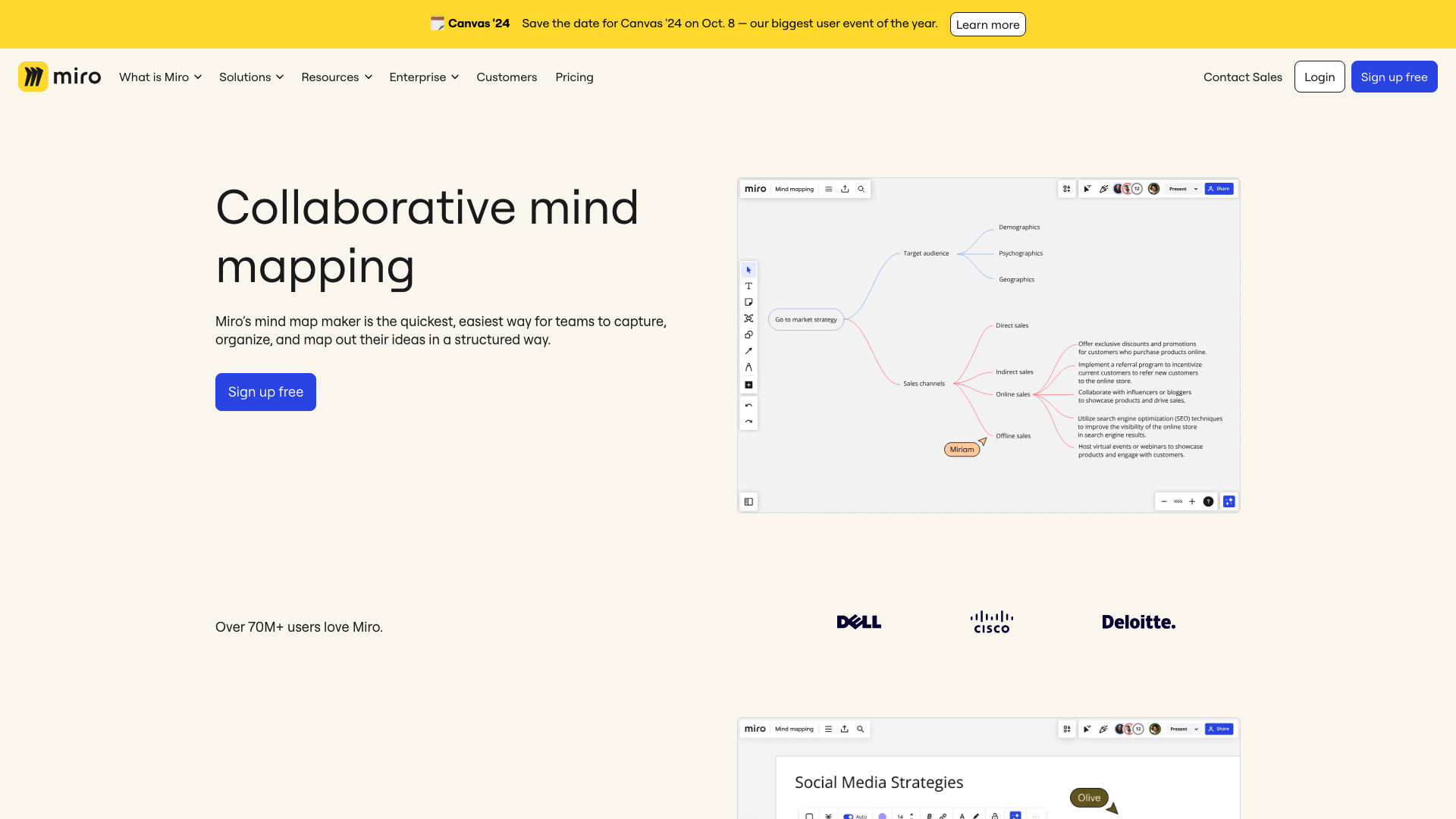Click the Cisco logo
The width and height of the screenshot is (1456, 819).
coord(991,622)
